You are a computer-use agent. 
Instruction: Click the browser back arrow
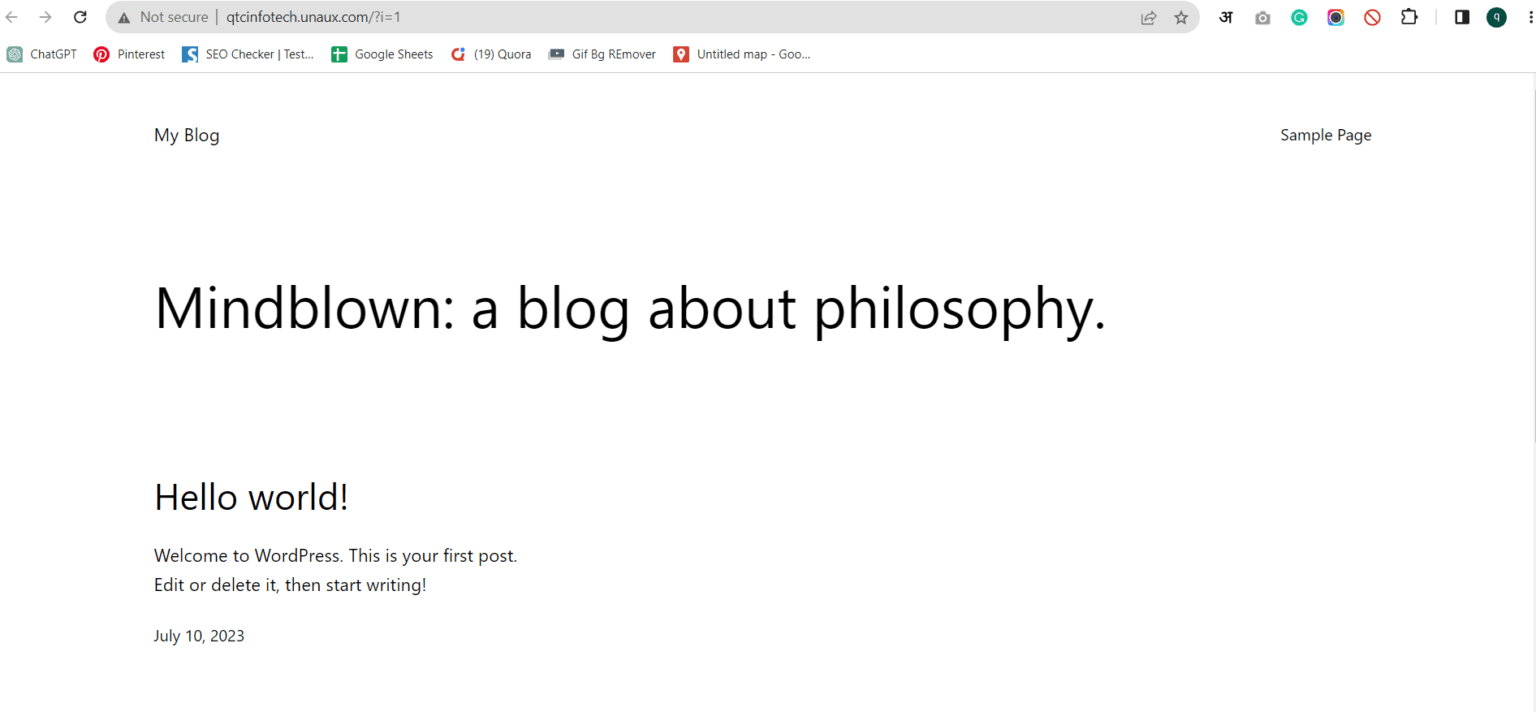click(12, 17)
